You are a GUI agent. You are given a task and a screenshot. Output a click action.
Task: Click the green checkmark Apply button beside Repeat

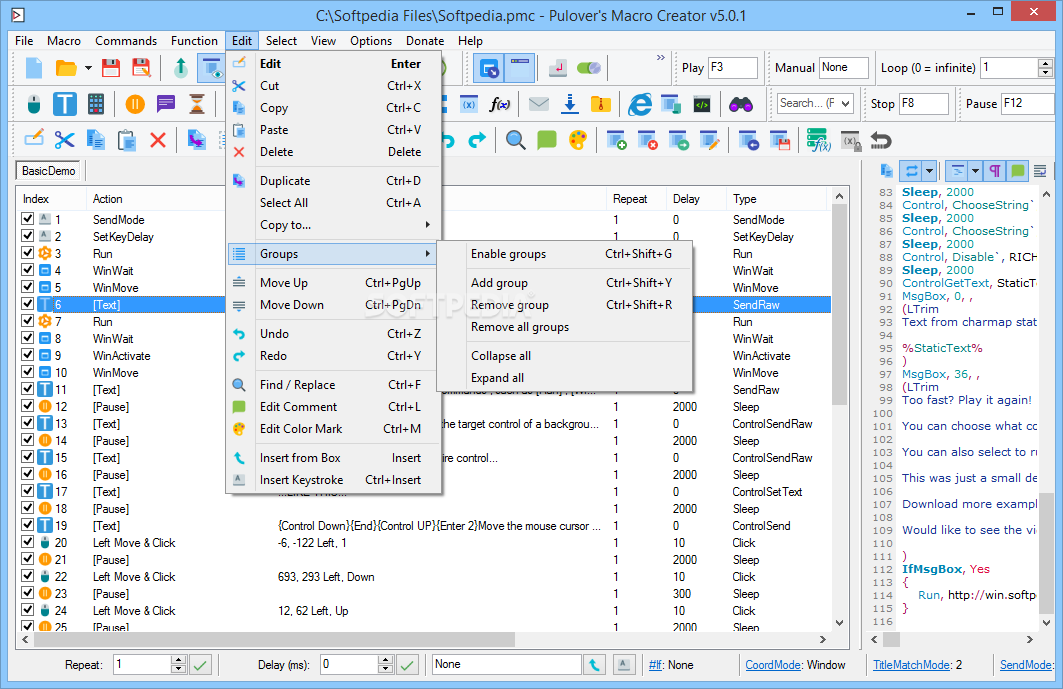[x=200, y=665]
